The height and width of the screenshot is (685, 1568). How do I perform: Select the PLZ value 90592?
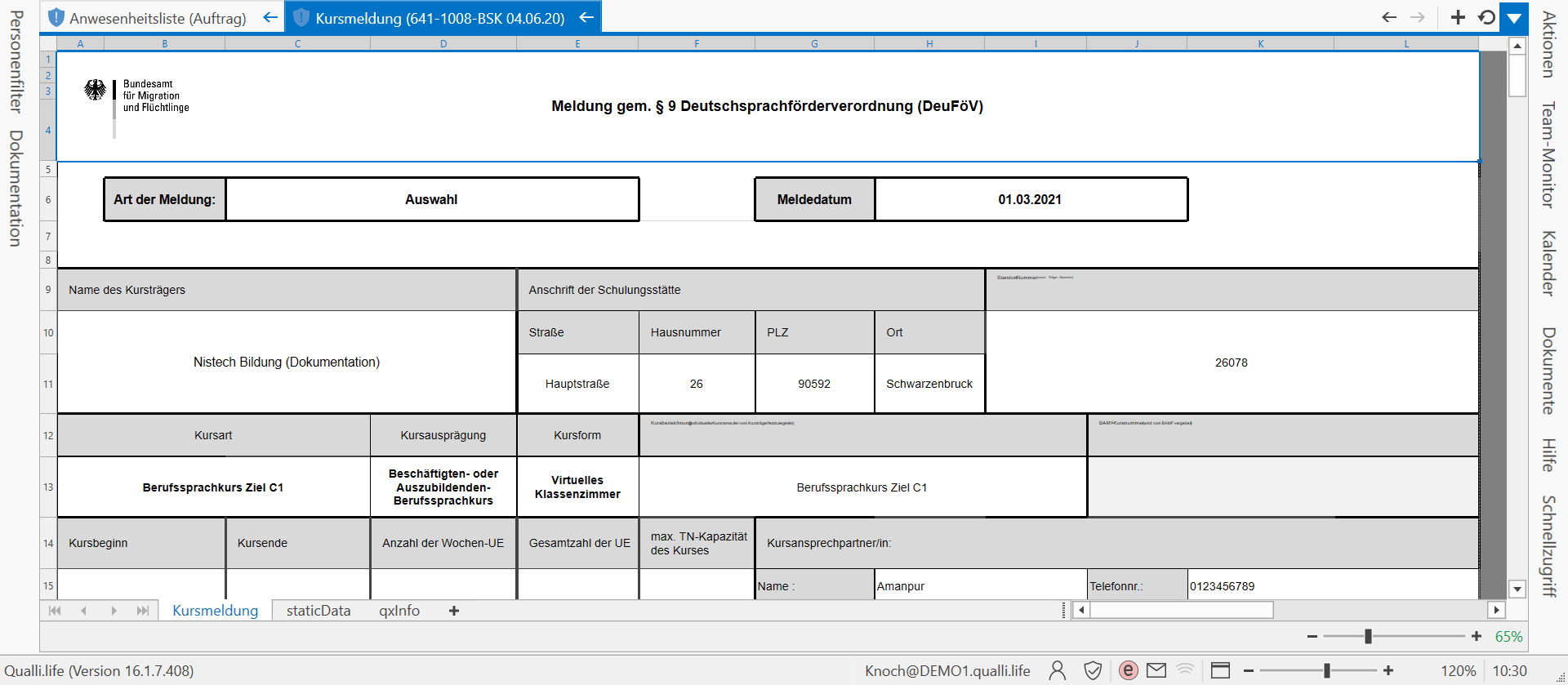coord(814,384)
